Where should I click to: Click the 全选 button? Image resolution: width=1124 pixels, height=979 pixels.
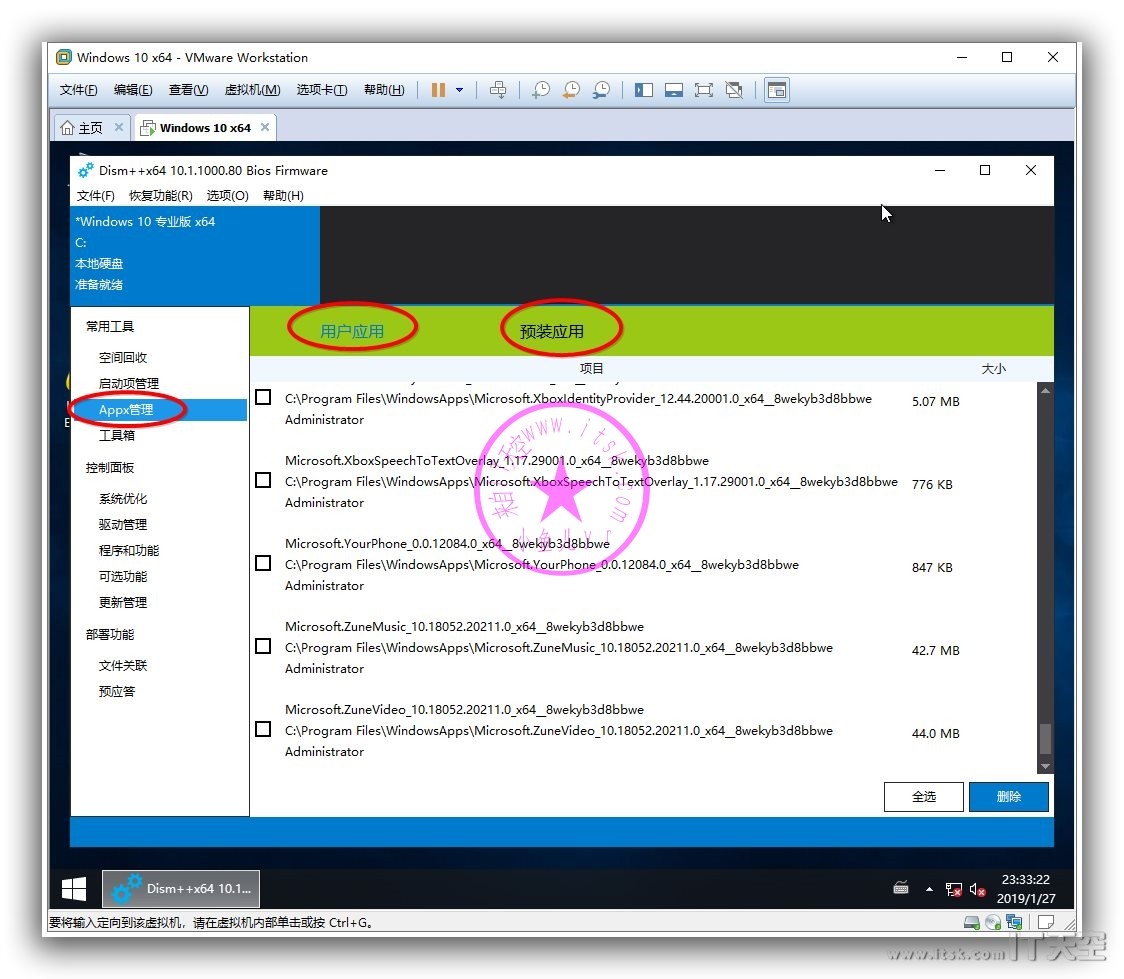923,797
